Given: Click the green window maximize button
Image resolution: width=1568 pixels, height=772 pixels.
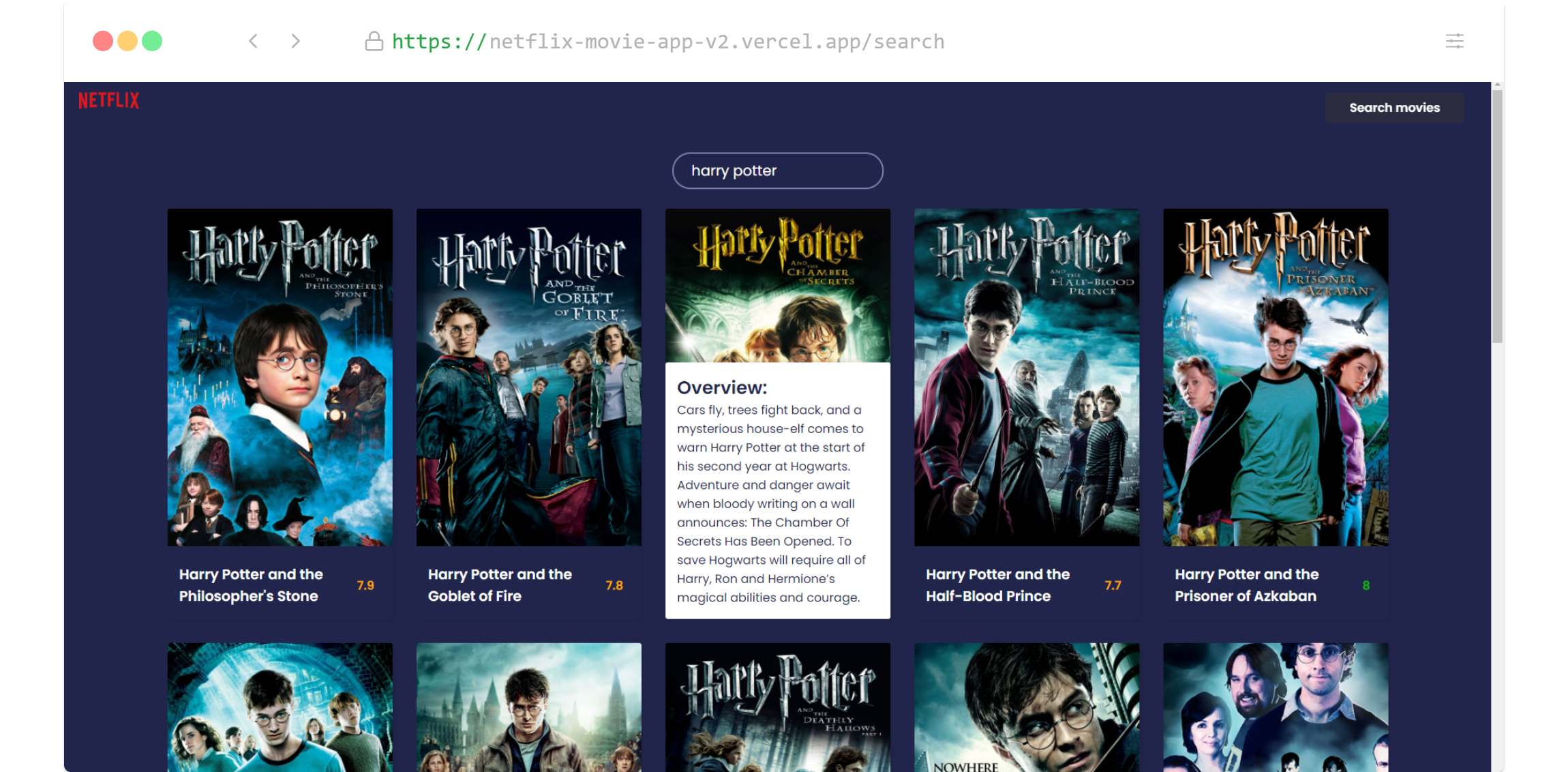Looking at the screenshot, I should pos(152,42).
